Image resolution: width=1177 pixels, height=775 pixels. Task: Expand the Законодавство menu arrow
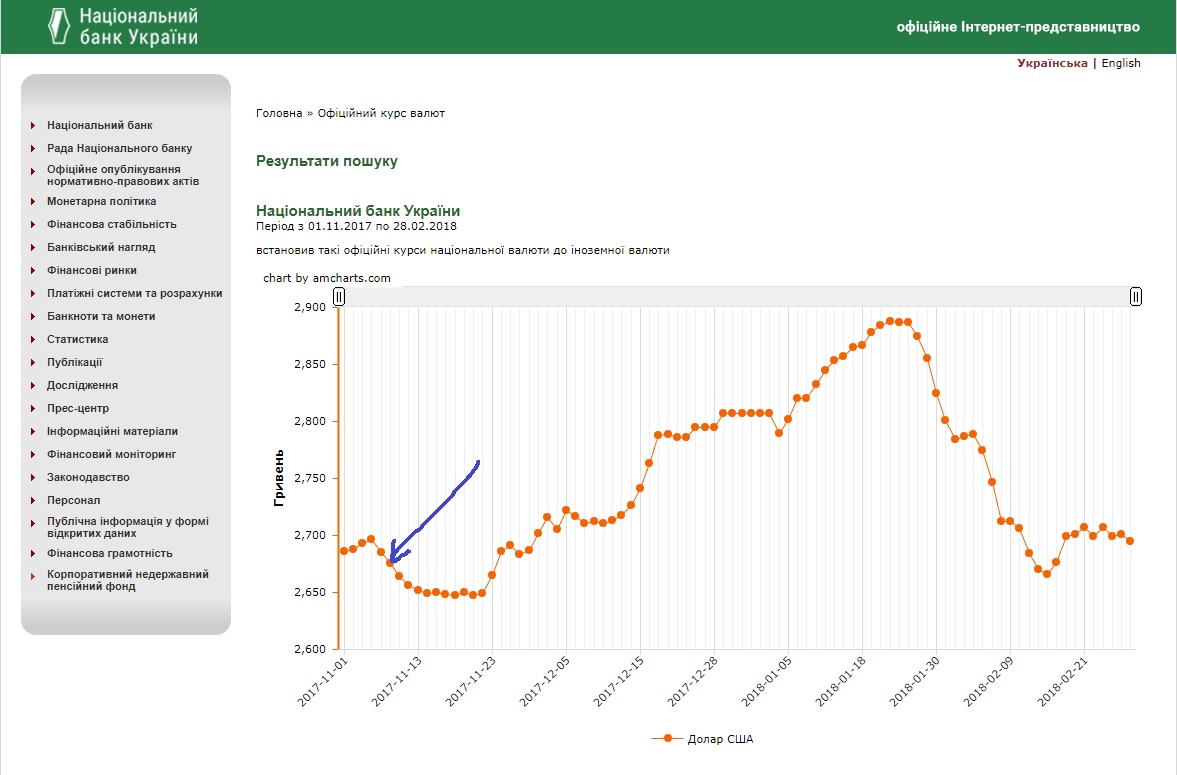[33, 478]
